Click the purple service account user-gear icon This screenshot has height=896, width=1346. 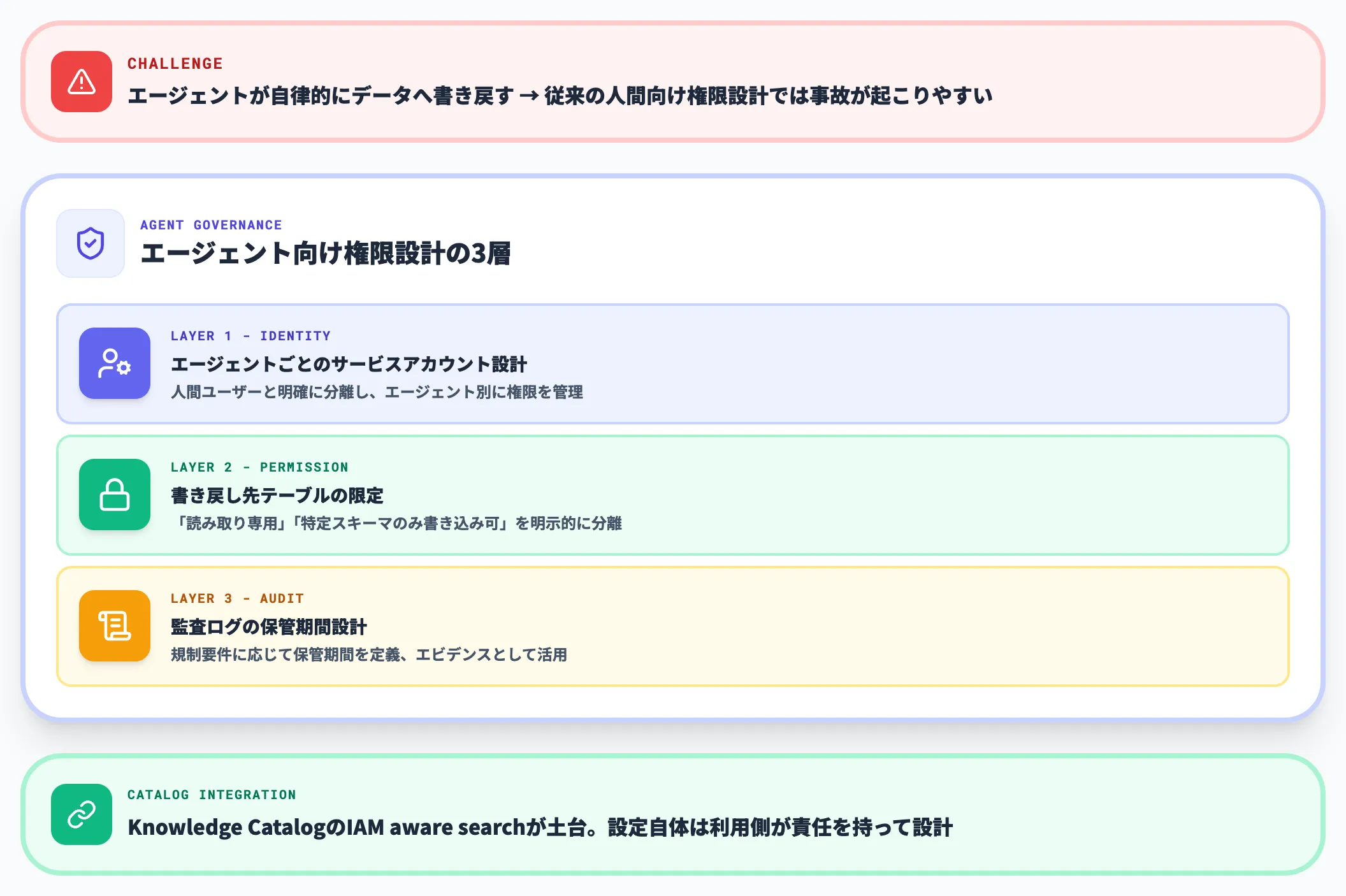(114, 363)
